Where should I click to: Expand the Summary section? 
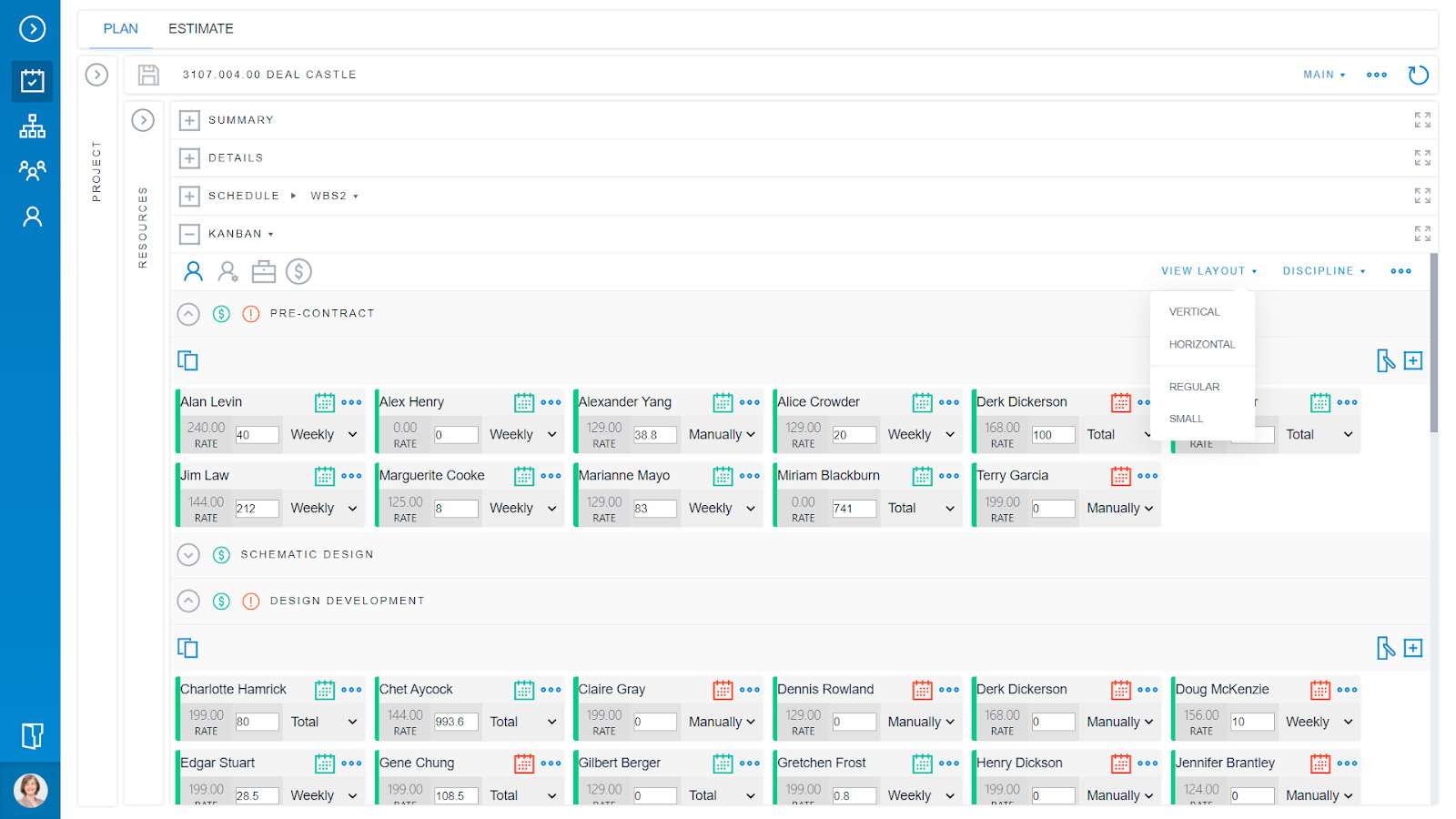click(189, 119)
